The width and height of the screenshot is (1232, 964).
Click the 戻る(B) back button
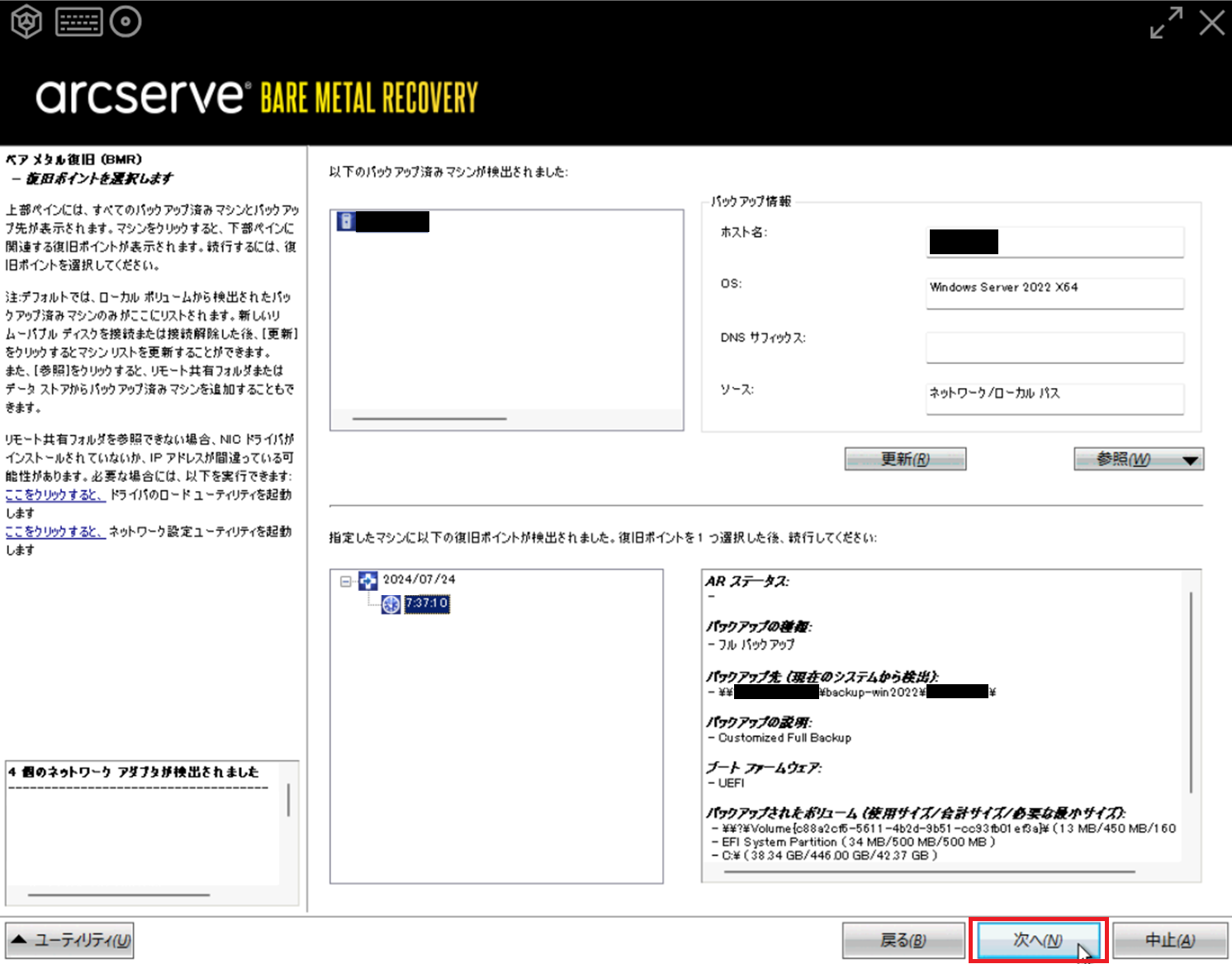click(x=903, y=940)
